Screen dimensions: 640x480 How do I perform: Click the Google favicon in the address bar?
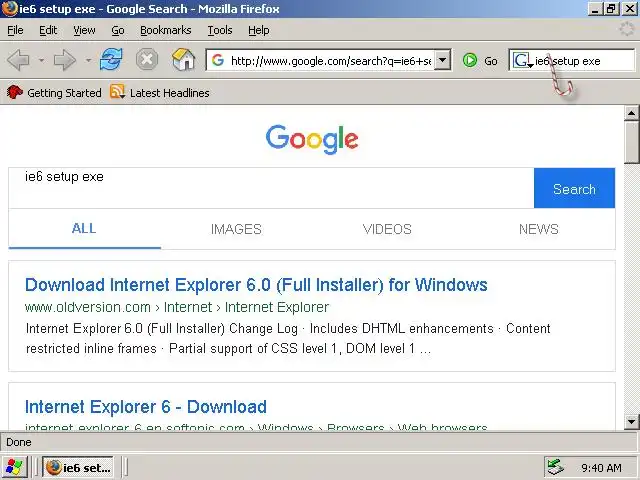tap(218, 60)
